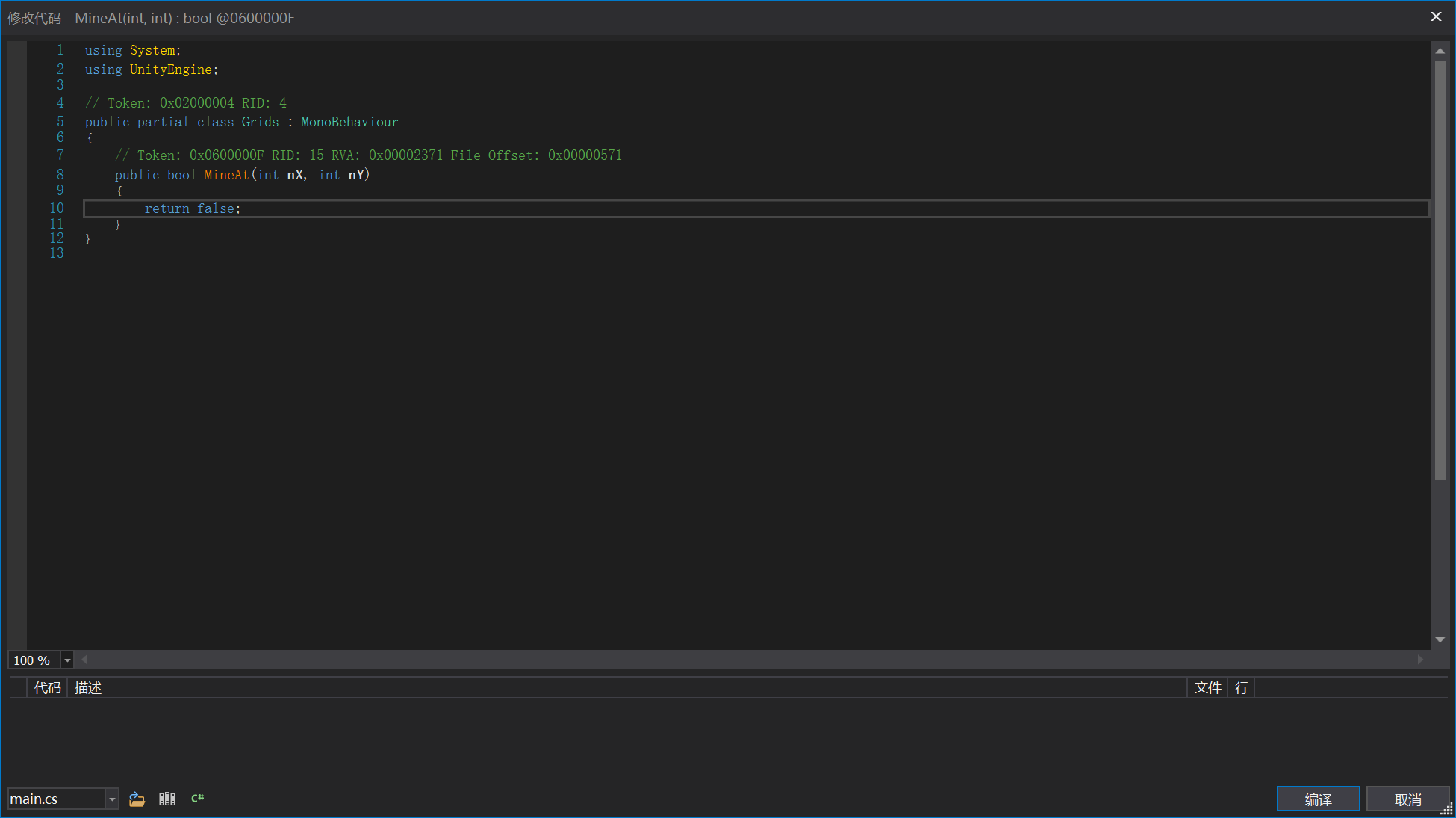
Task: Close the 修改代码 dialog window
Action: [x=1436, y=16]
